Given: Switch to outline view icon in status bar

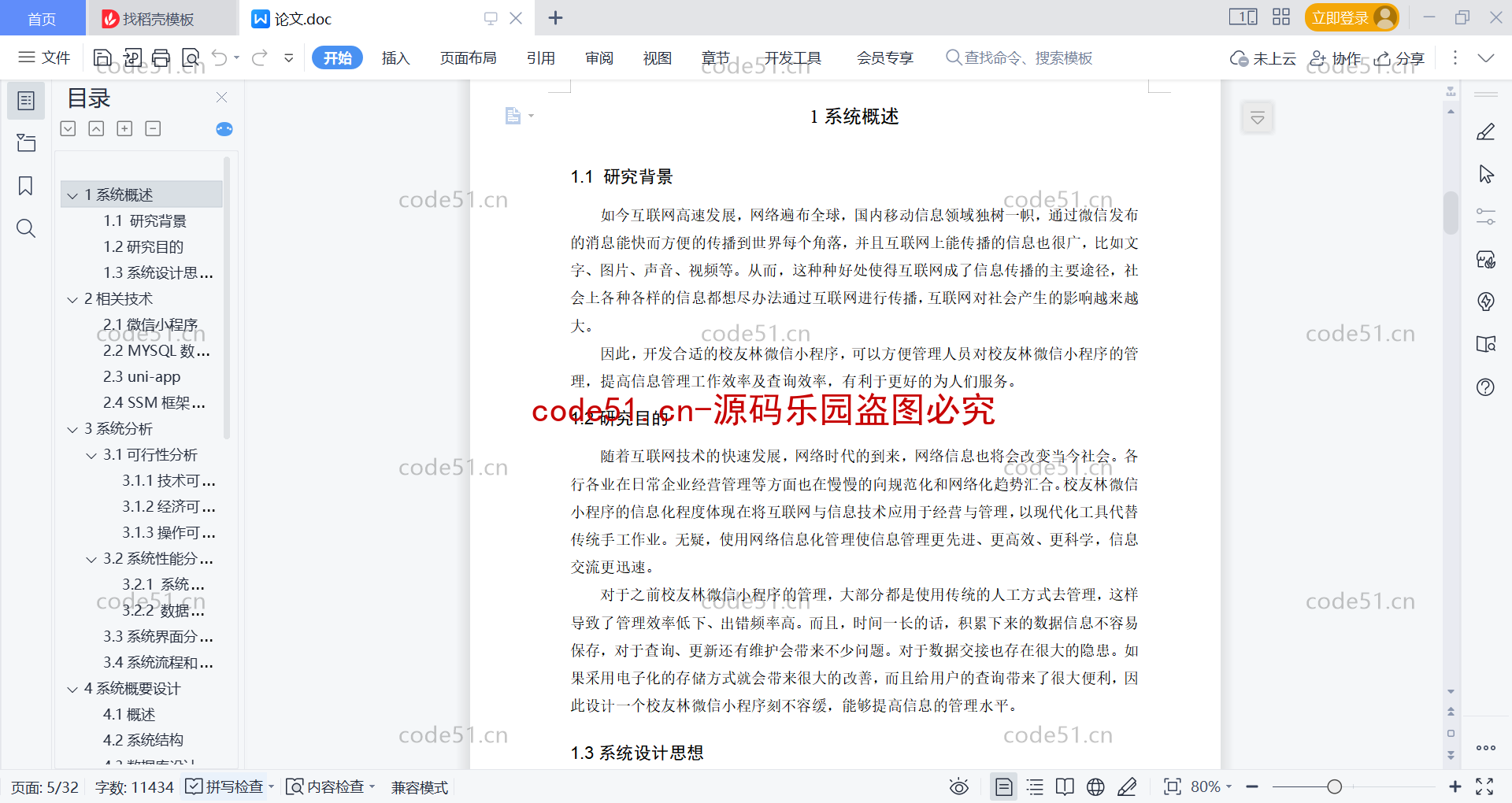Looking at the screenshot, I should click(1035, 786).
